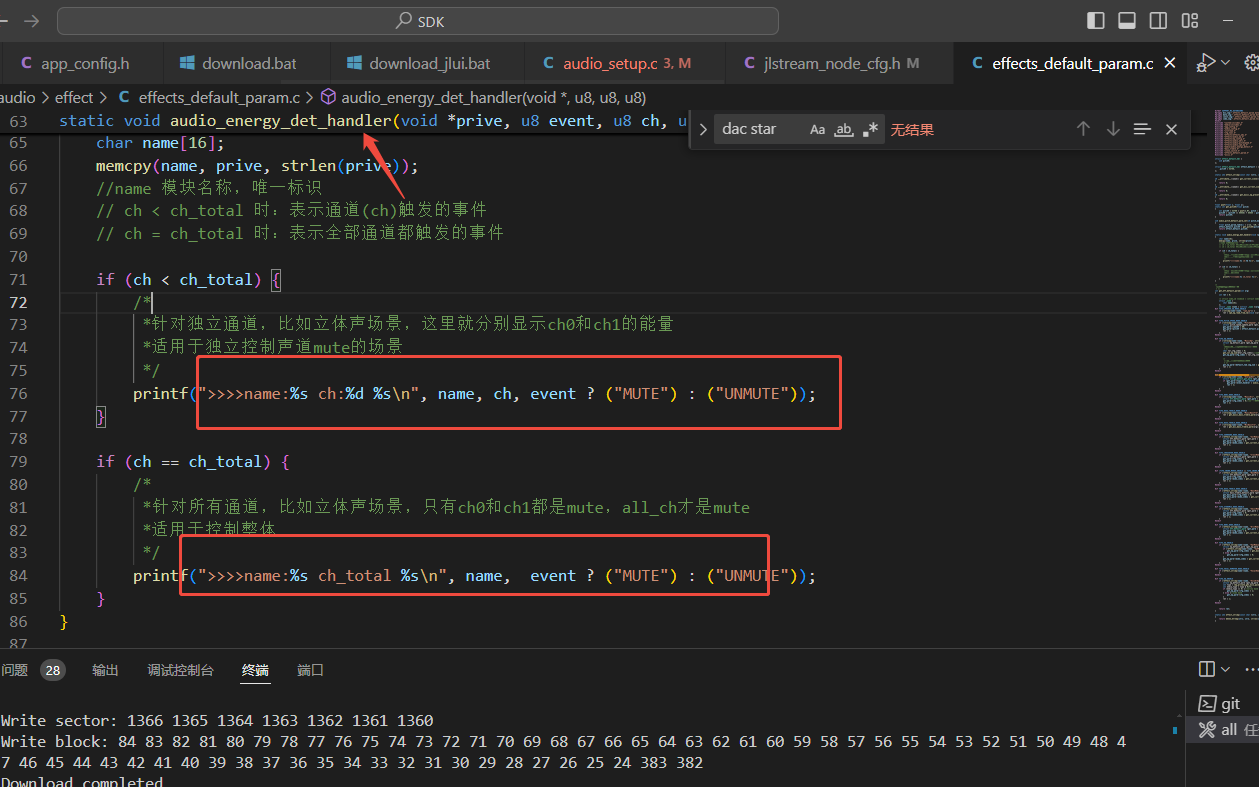Screen dimensions: 1259x787
Task: Toggle the primary side bar layout icon
Action: 1096,20
